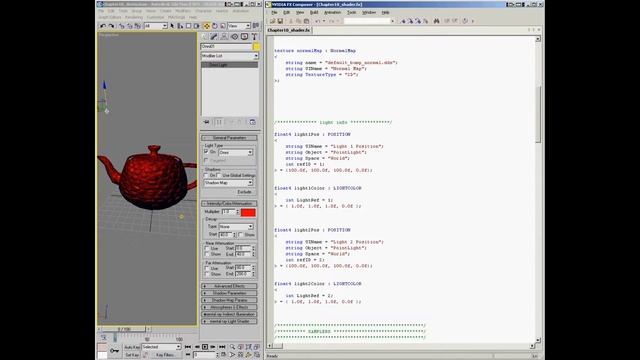Click the Open file icon in FX Composer

(x=273, y=21)
